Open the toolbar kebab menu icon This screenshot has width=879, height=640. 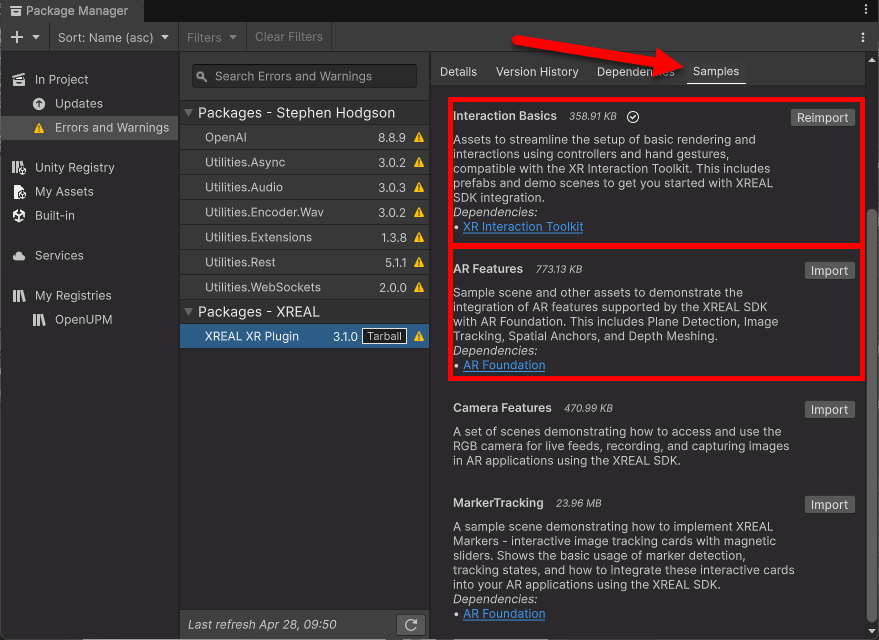(862, 38)
